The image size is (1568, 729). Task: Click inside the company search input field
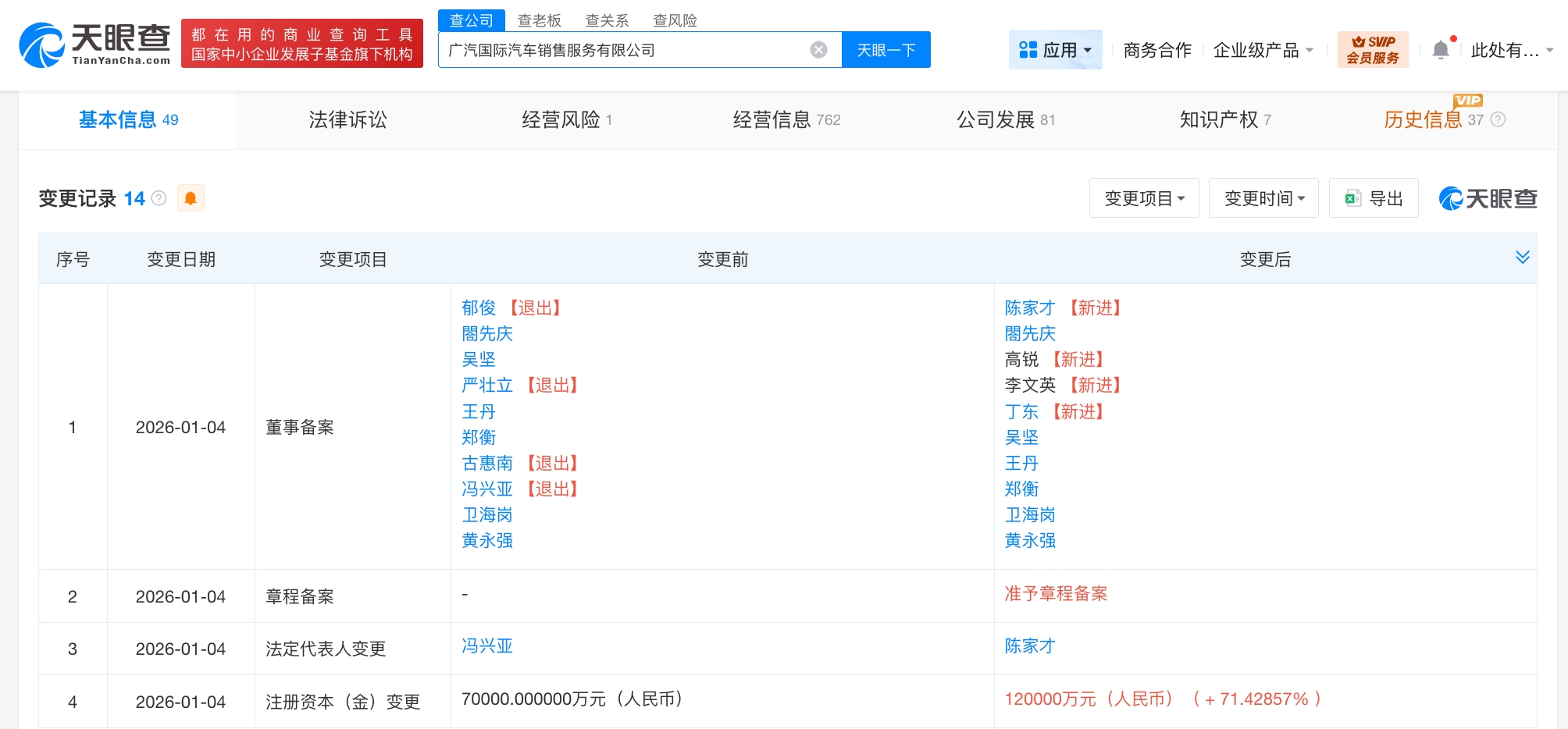pyautogui.click(x=625, y=48)
